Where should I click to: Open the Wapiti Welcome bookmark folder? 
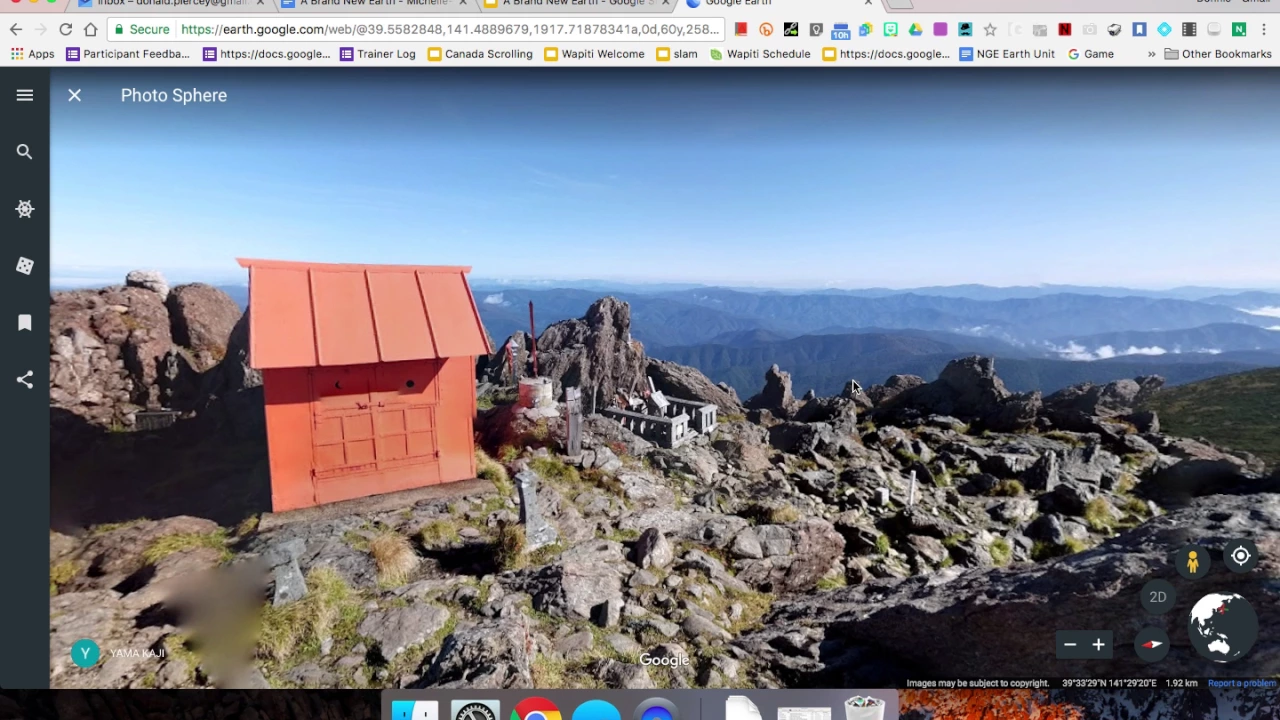(x=594, y=54)
